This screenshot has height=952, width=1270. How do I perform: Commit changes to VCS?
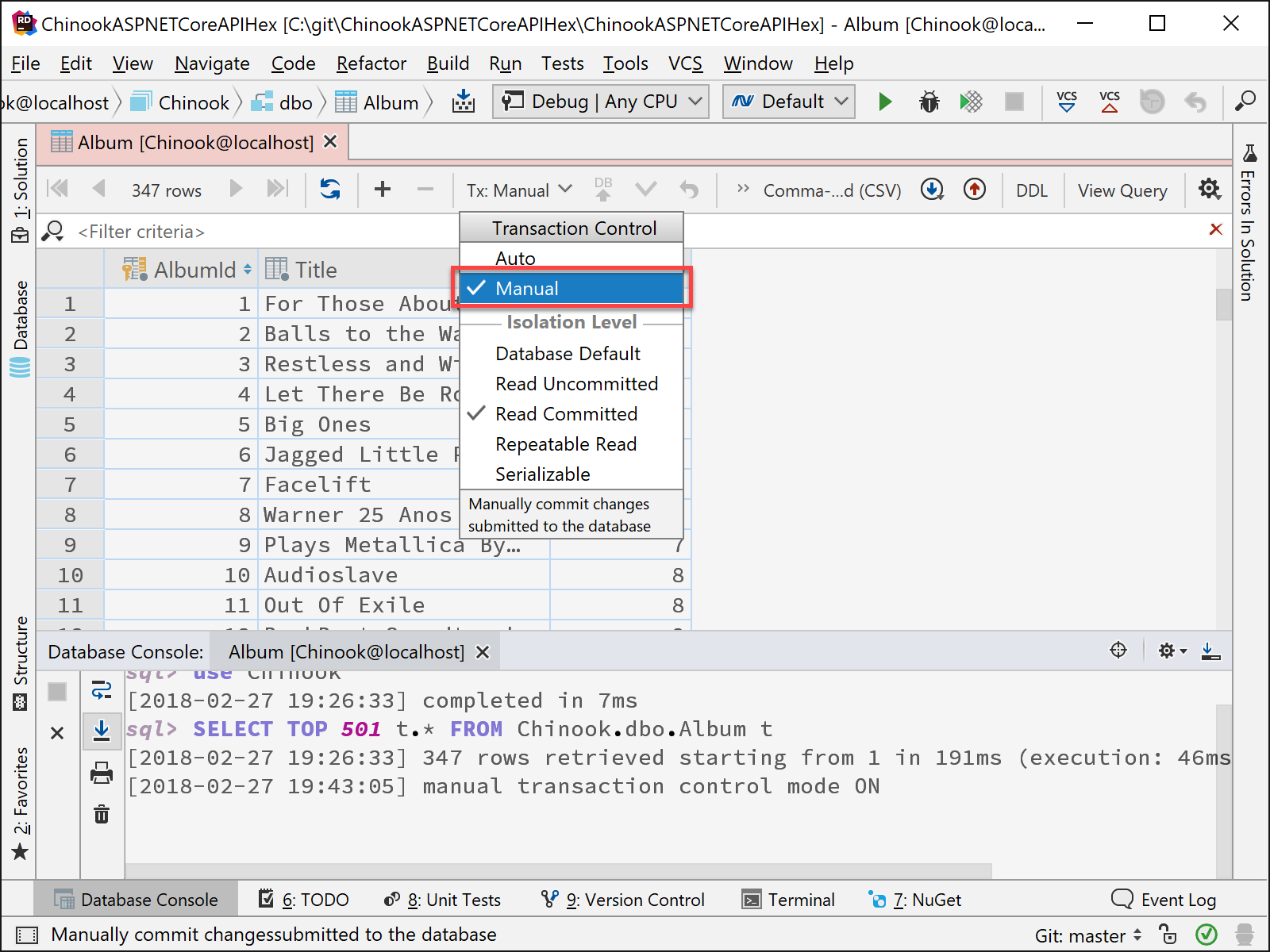[x=1110, y=102]
